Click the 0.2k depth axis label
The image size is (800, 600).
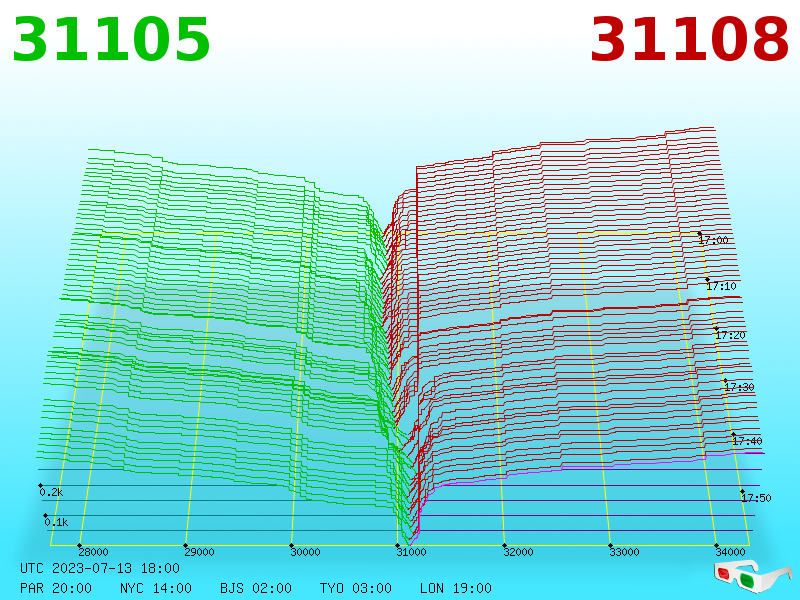click(51, 492)
